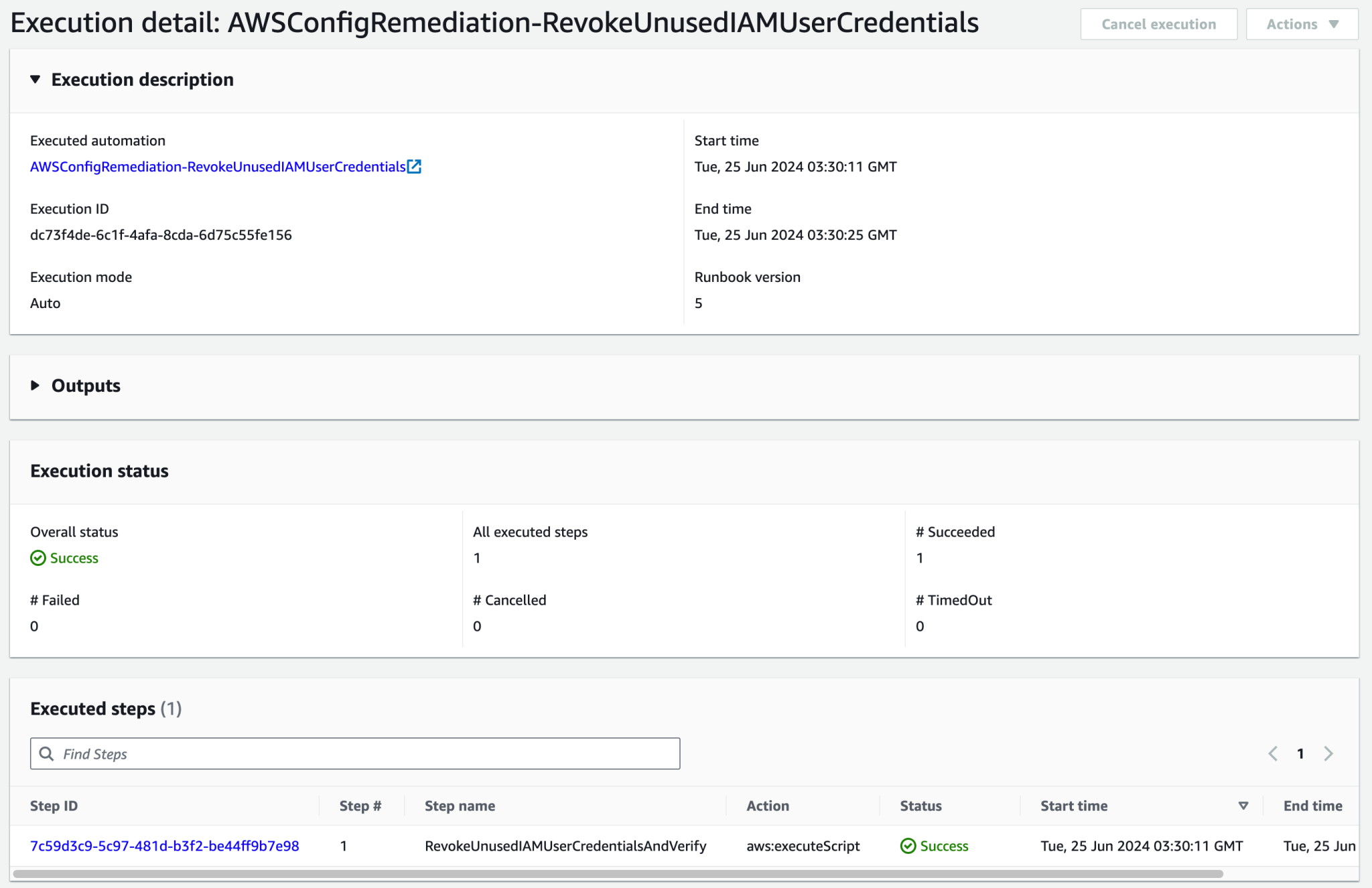The width and height of the screenshot is (1372, 888).
Task: Click the Status column header
Action: coord(920,806)
